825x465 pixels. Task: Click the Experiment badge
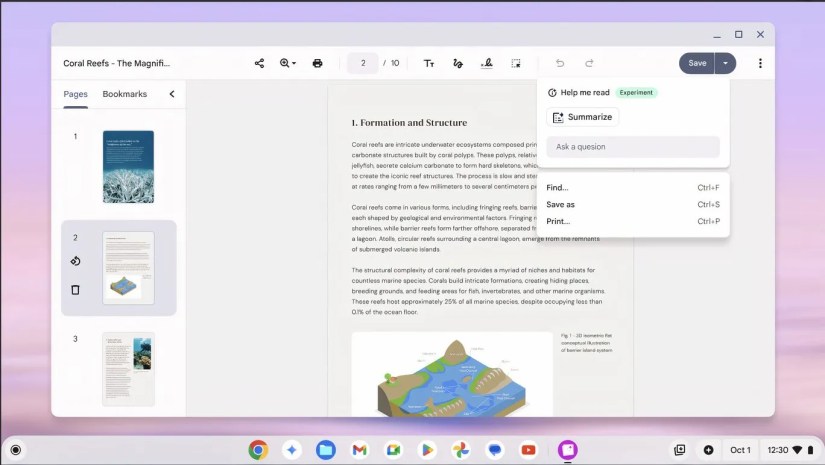pyautogui.click(x=636, y=93)
